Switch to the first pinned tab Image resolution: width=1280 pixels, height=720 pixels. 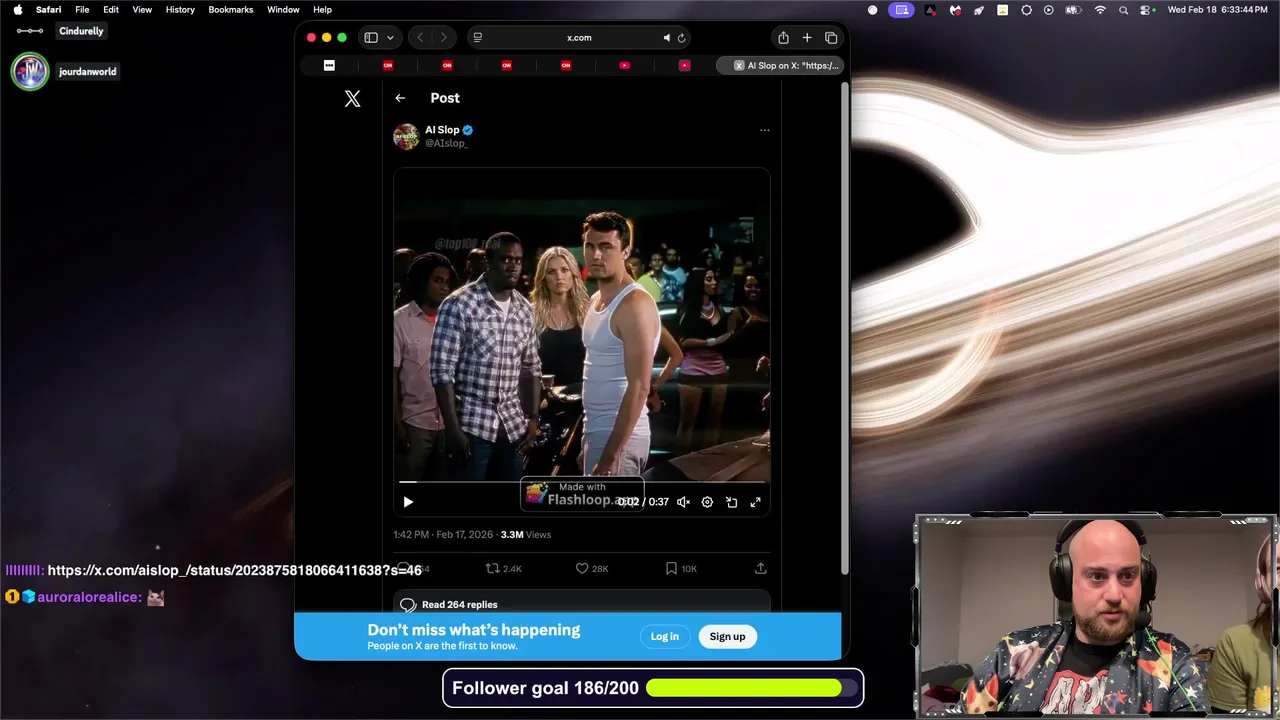click(x=329, y=65)
